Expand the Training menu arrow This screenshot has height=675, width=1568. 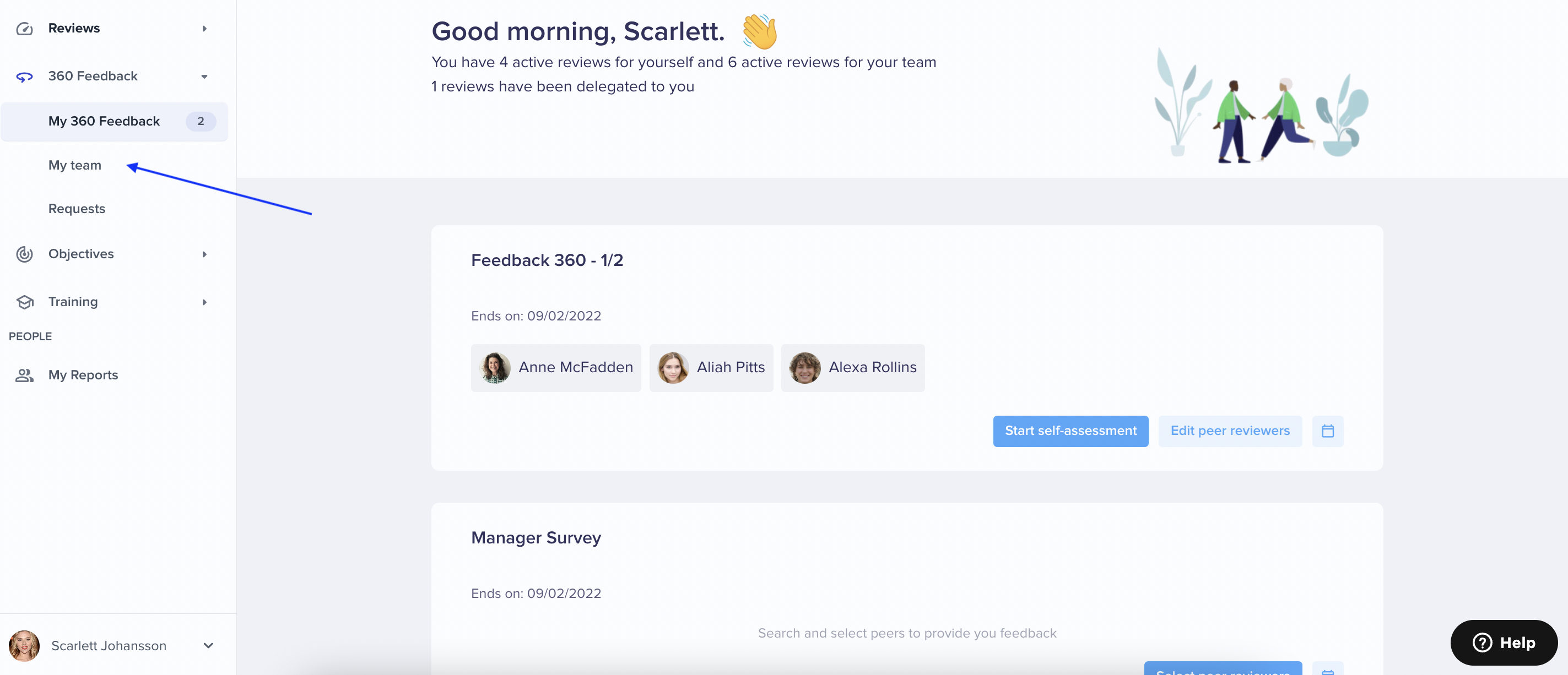tap(204, 302)
